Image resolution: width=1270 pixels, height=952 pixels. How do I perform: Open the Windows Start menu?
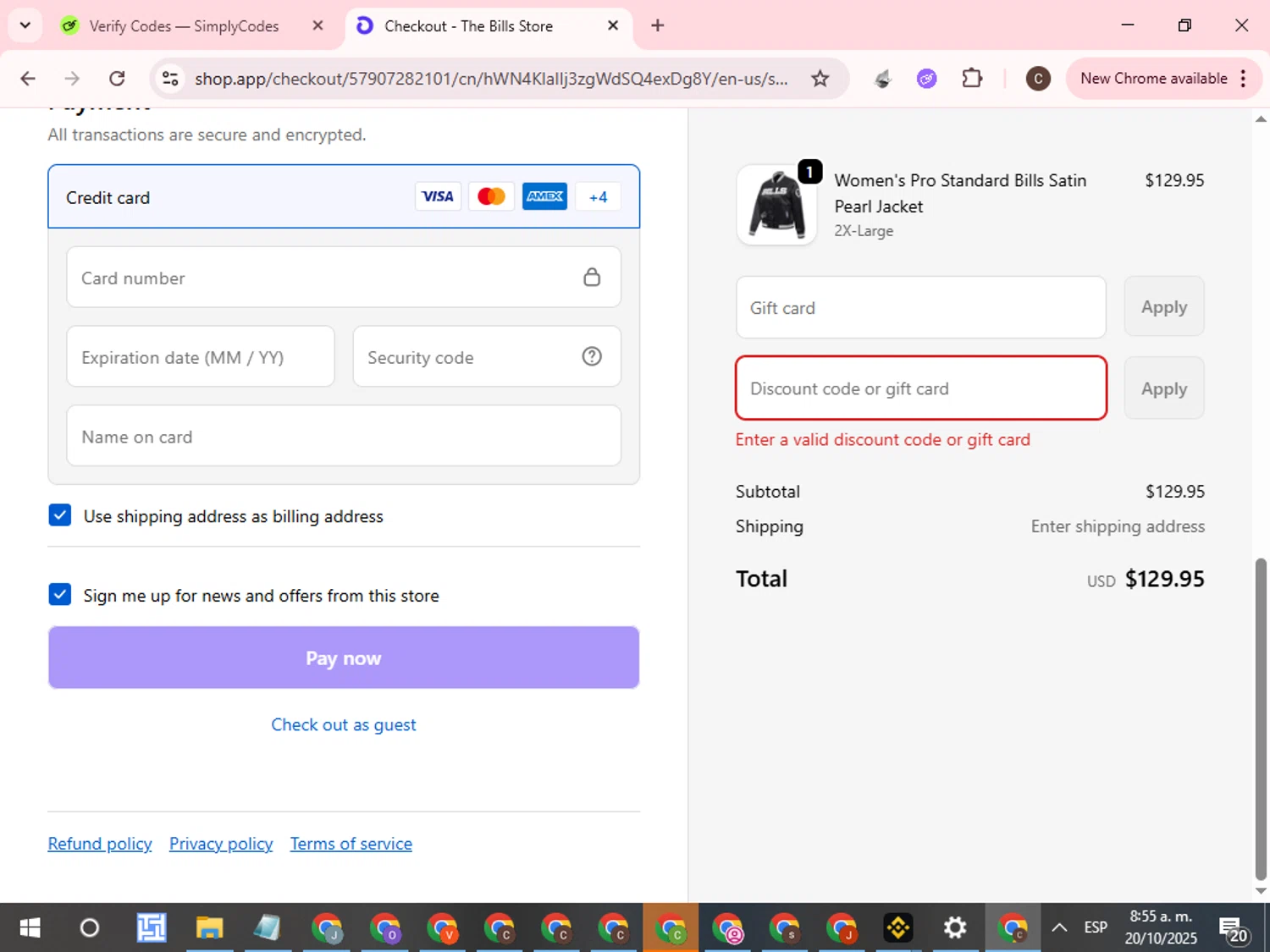pyautogui.click(x=30, y=928)
